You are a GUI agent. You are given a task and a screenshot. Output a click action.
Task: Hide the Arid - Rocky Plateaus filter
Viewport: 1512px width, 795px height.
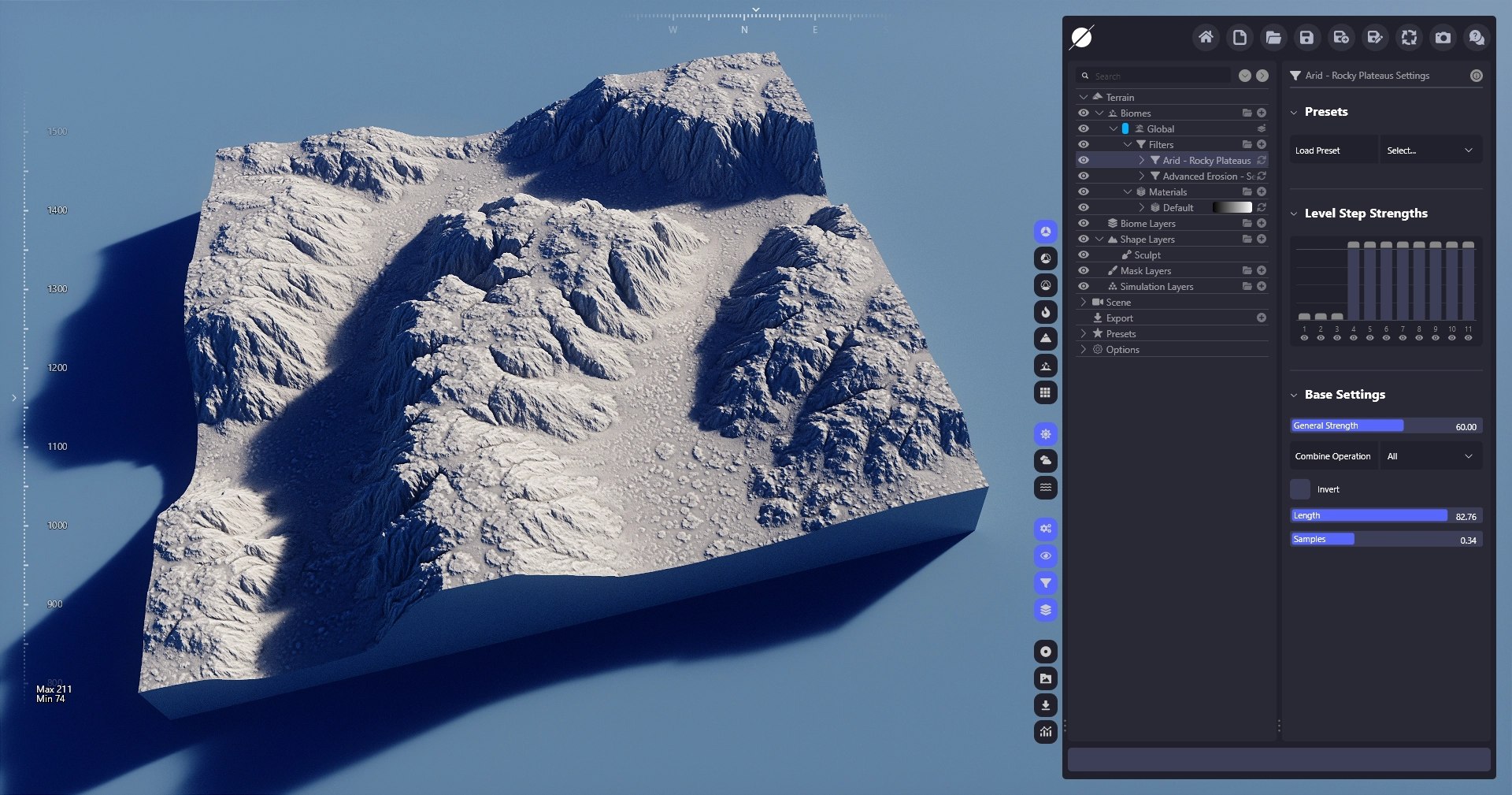pos(1084,160)
